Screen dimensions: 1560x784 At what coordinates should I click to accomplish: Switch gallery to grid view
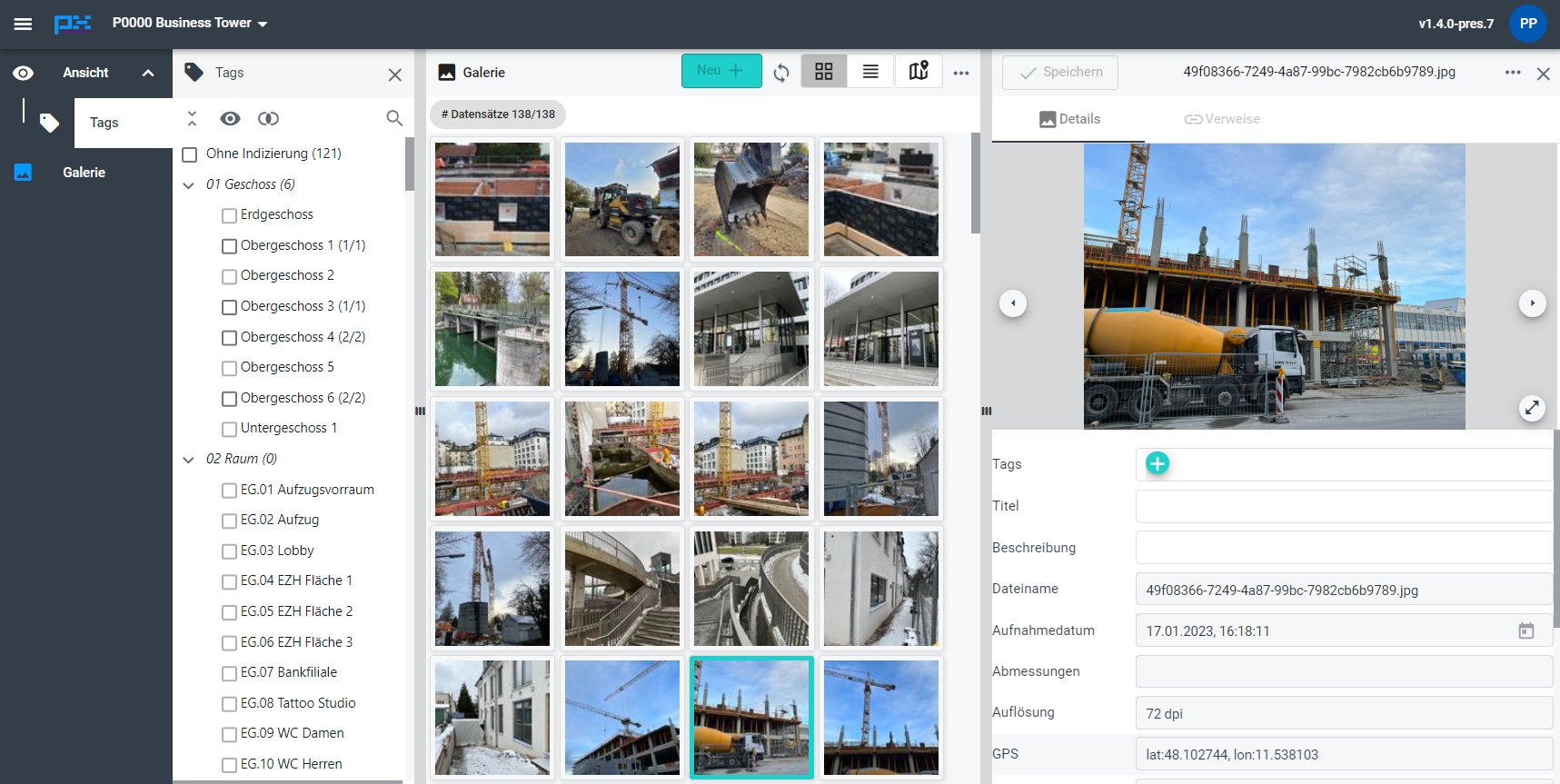pyautogui.click(x=824, y=72)
